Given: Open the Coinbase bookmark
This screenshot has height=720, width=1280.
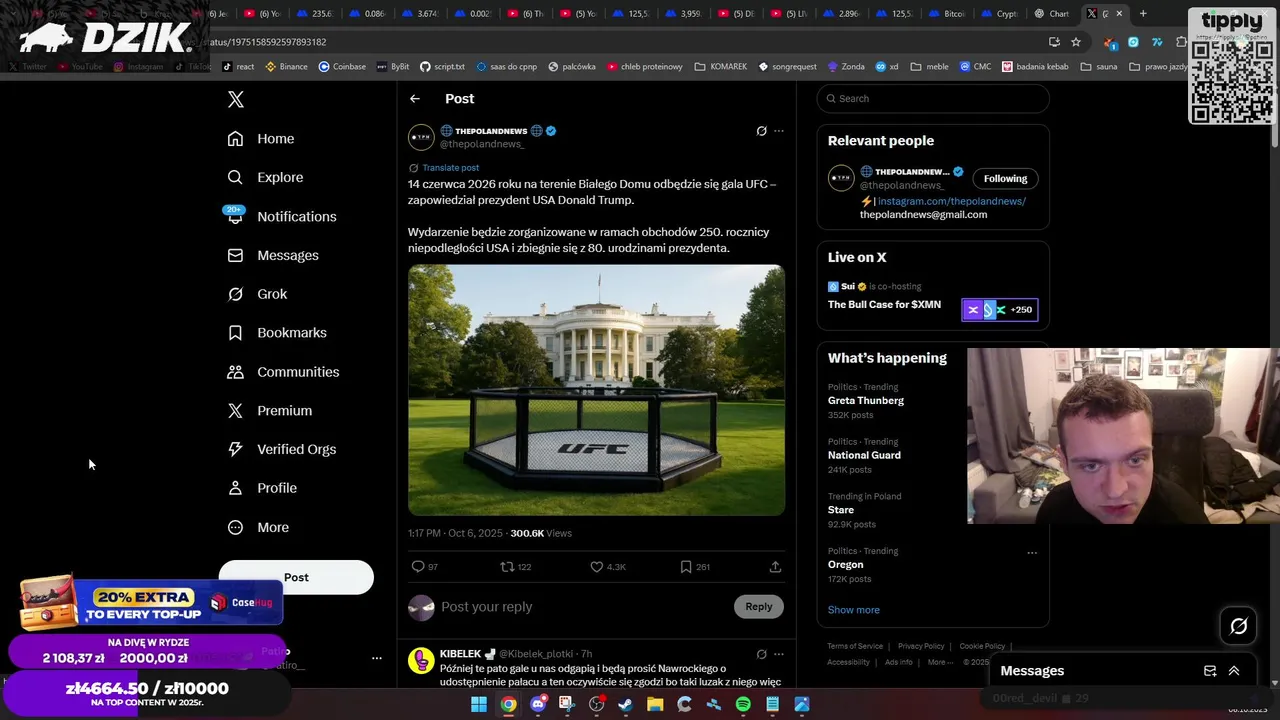Looking at the screenshot, I should (x=342, y=67).
